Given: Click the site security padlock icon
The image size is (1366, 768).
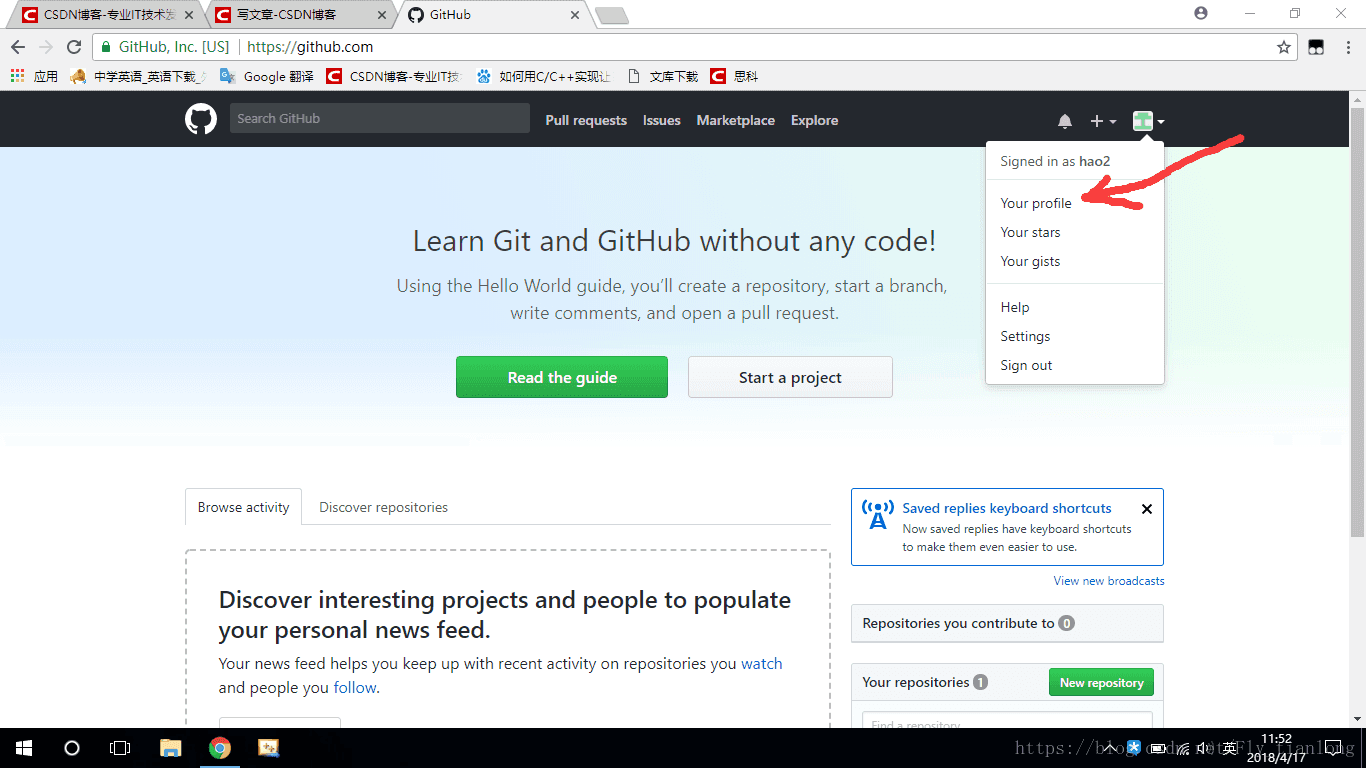Looking at the screenshot, I should tap(106, 47).
